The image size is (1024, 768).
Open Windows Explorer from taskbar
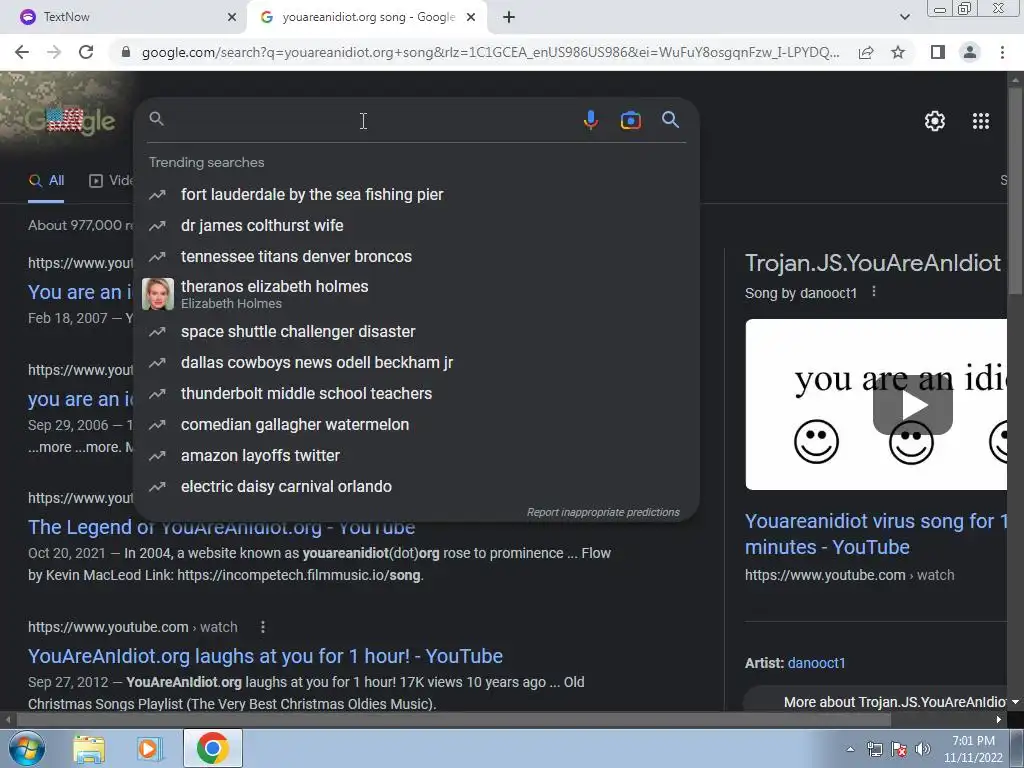pos(89,748)
